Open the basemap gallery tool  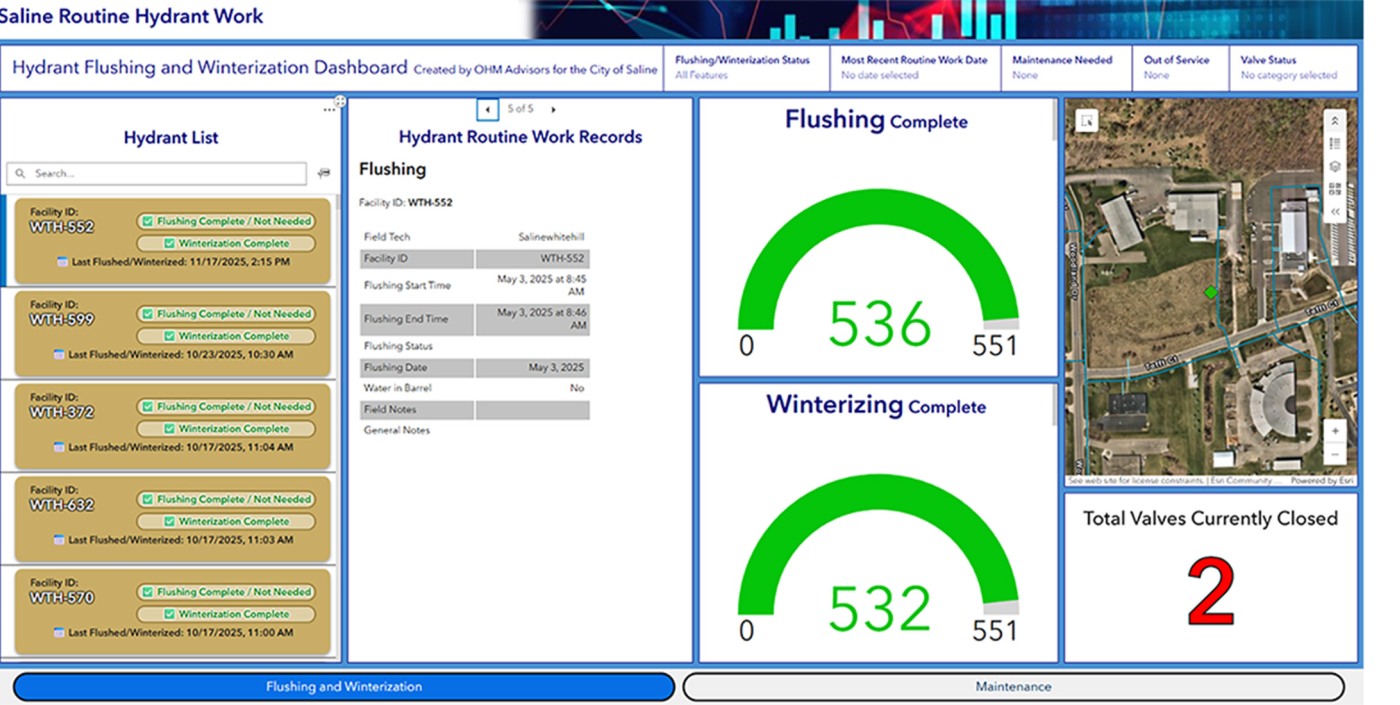1335,190
